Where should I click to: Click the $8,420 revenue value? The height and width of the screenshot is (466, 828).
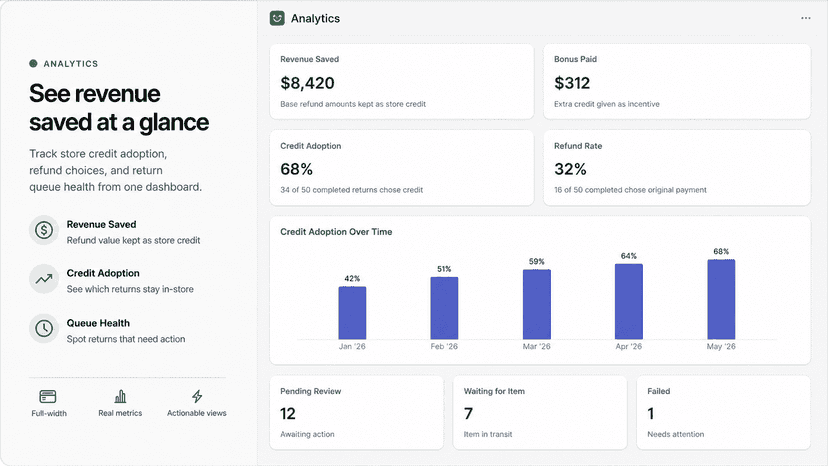point(307,83)
